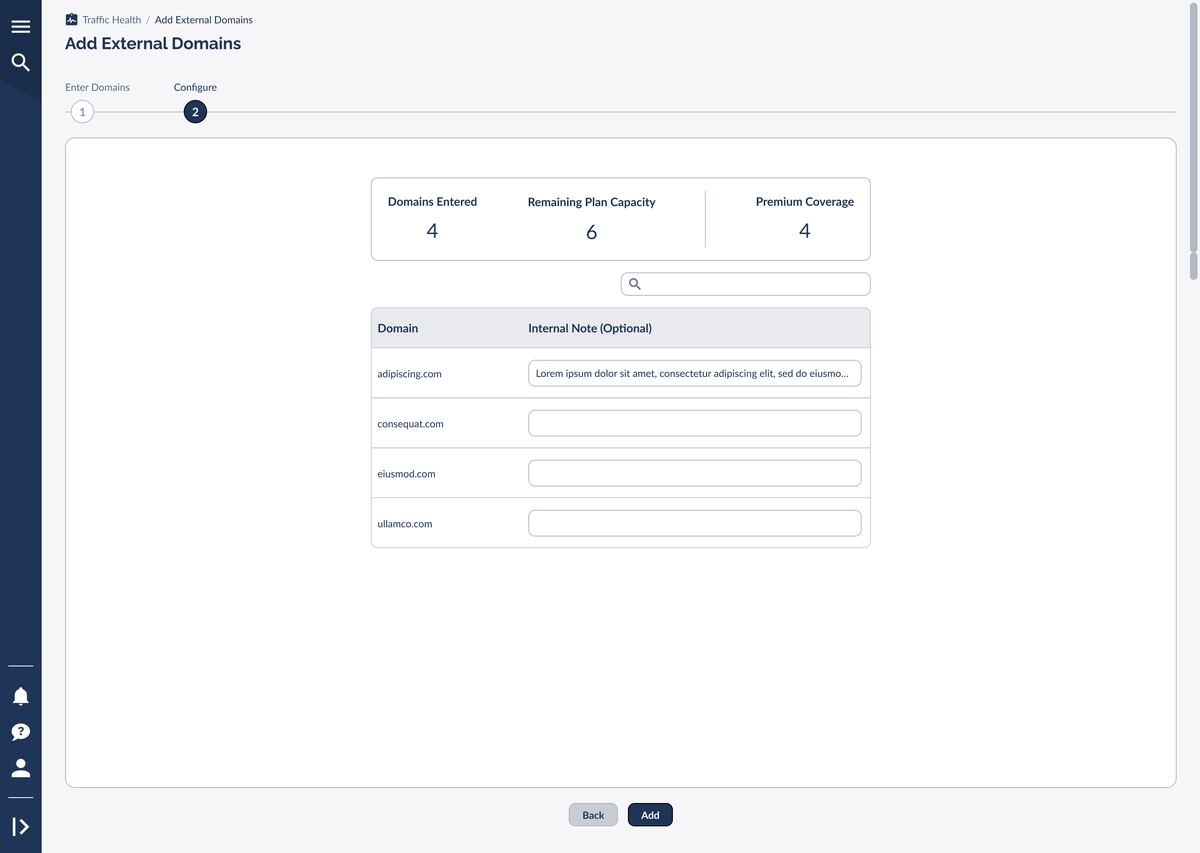Click the magnifier icon in the domain search box

click(634, 284)
